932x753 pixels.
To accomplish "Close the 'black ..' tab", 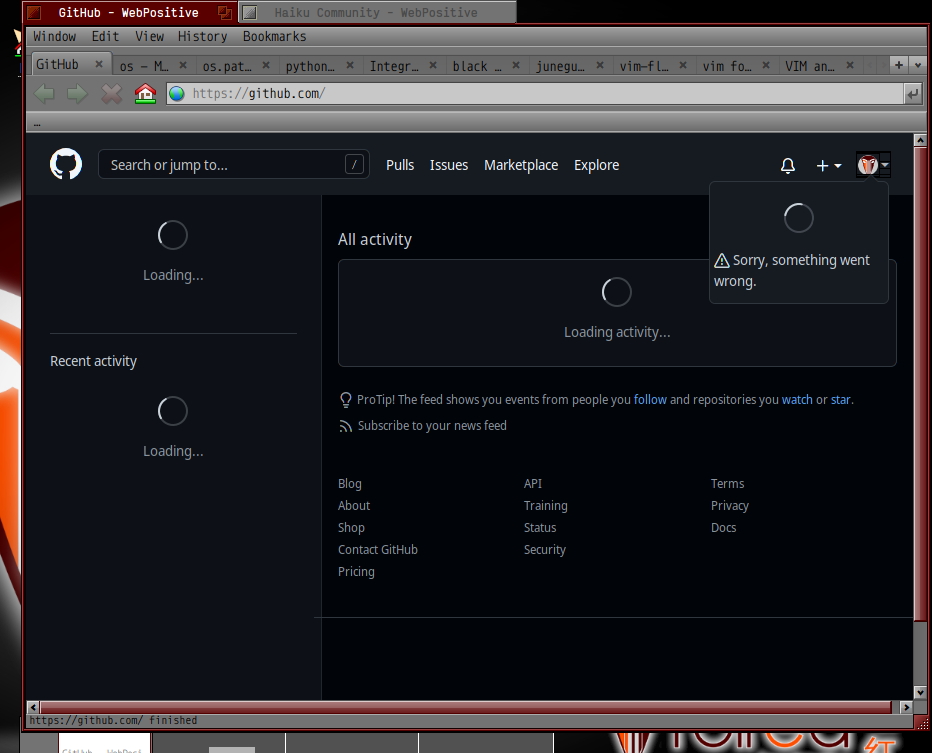I will pos(516,65).
